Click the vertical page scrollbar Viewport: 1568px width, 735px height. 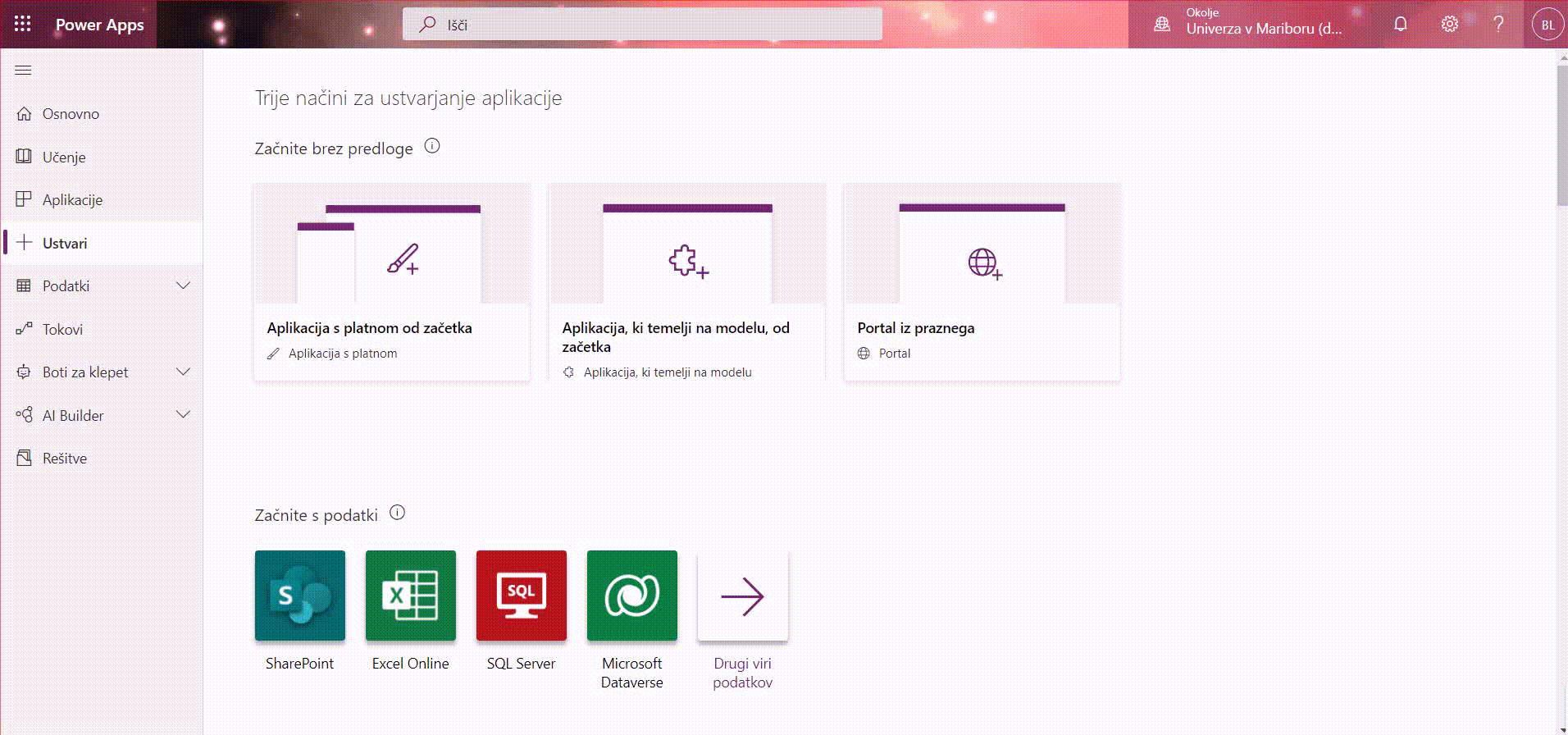click(1561, 135)
